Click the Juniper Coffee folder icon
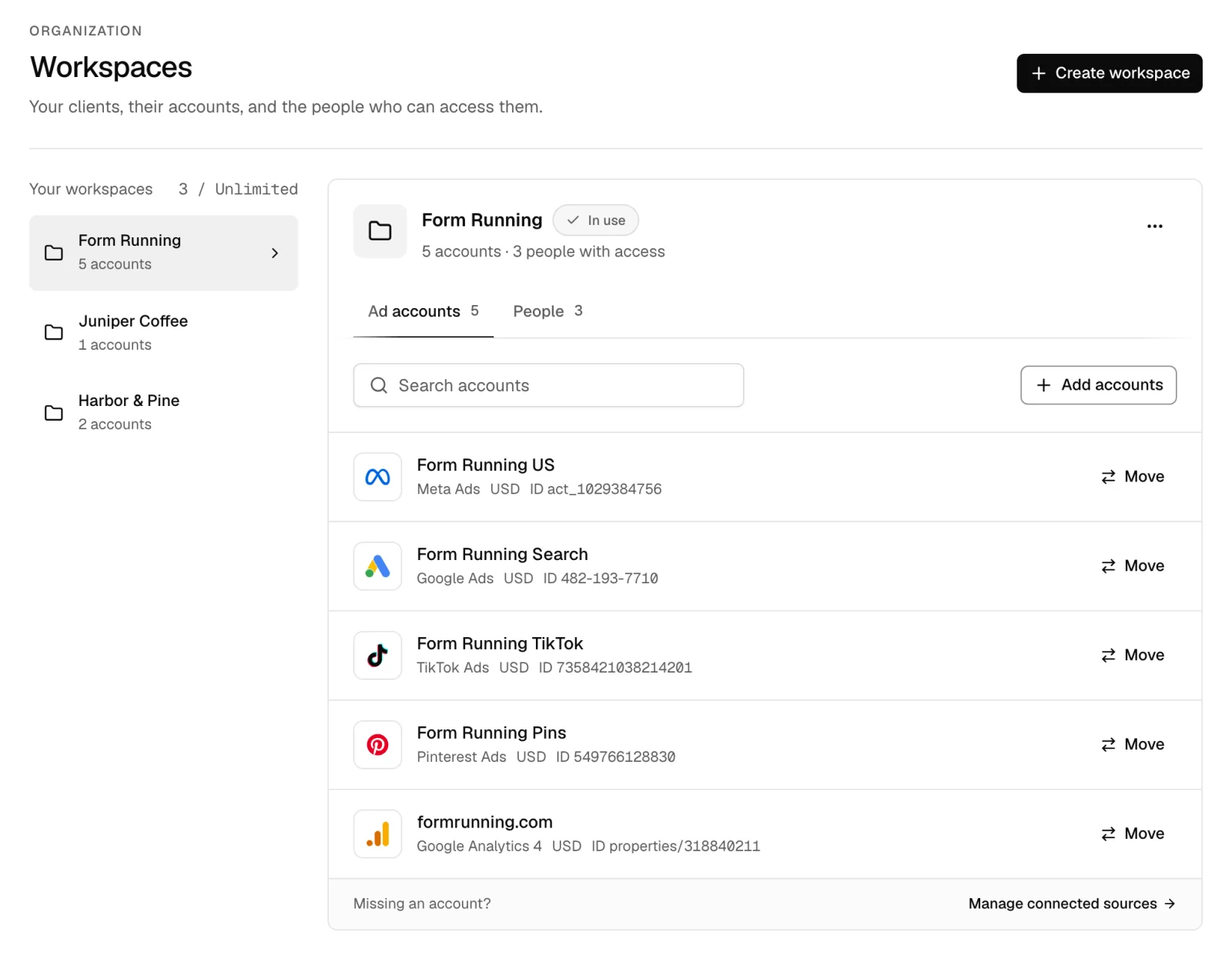This screenshot has height=966, width=1232. (54, 333)
